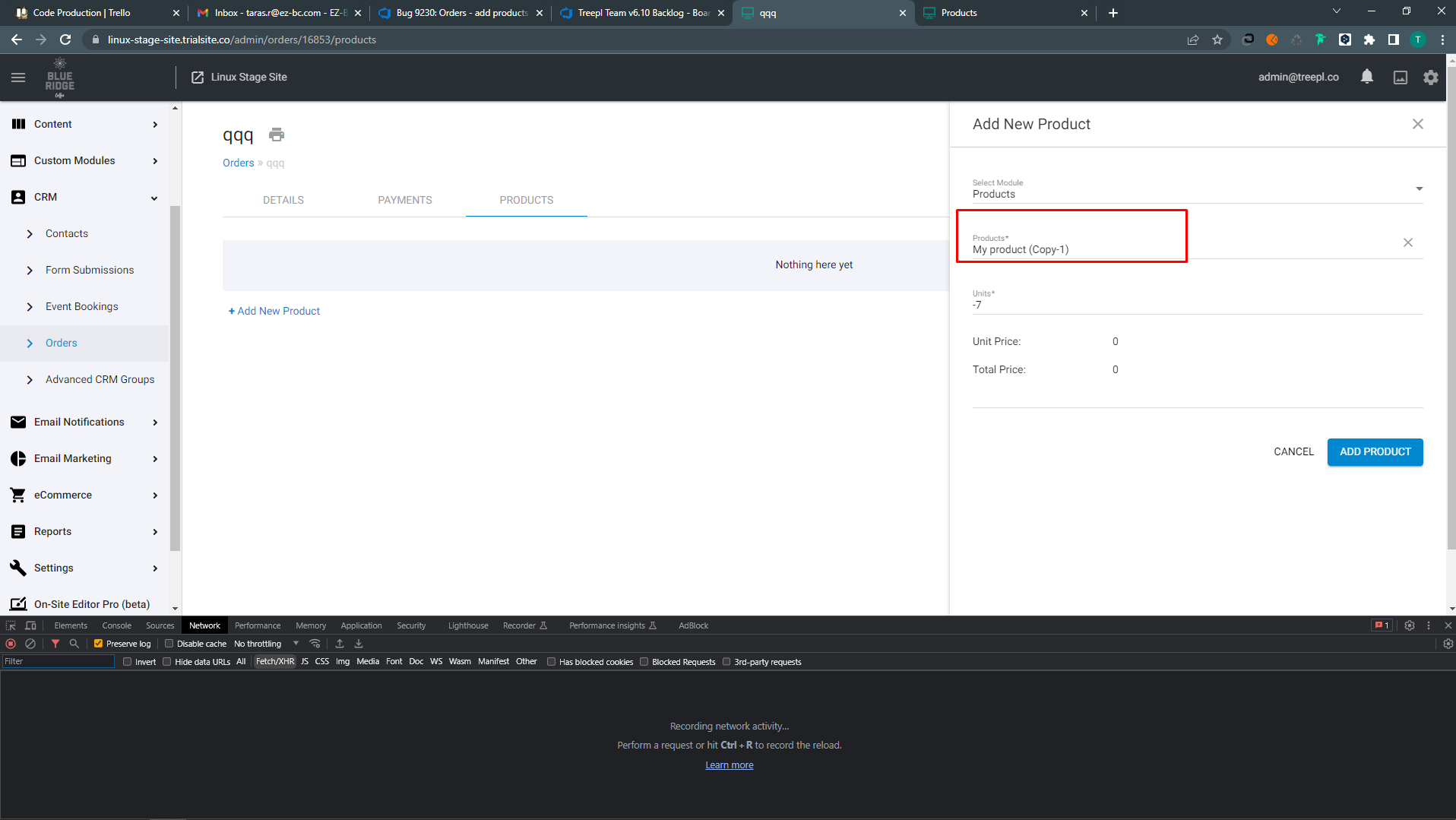This screenshot has height=820, width=1456.
Task: Expand the Reports sidebar section
Action: 84,531
